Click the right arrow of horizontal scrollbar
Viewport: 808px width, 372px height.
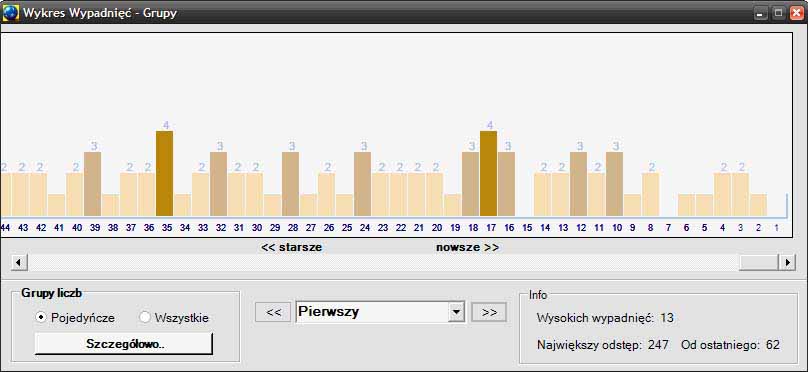(787, 262)
